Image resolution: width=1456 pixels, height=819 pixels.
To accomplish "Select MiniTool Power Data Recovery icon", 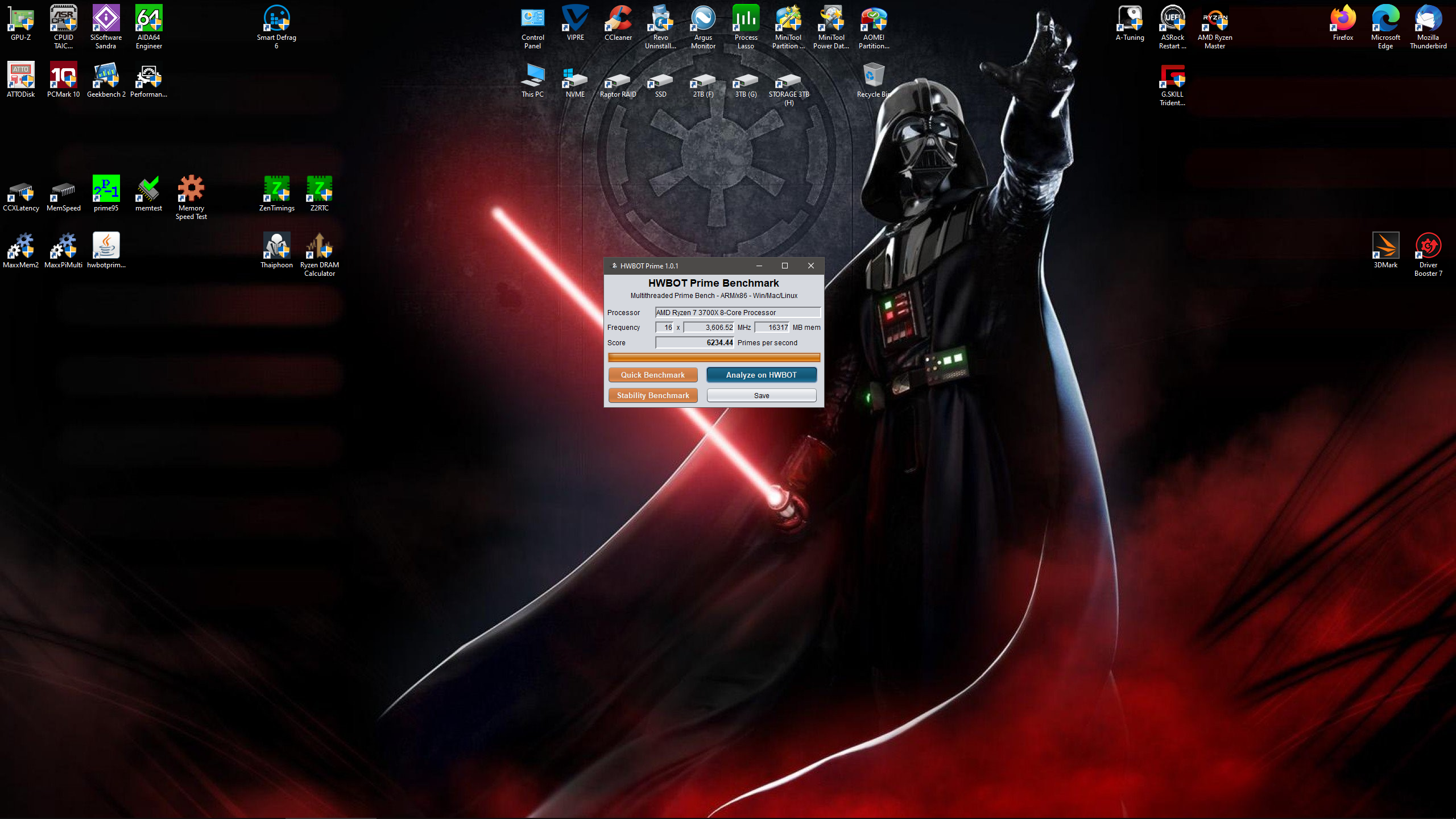I will point(832,27).
